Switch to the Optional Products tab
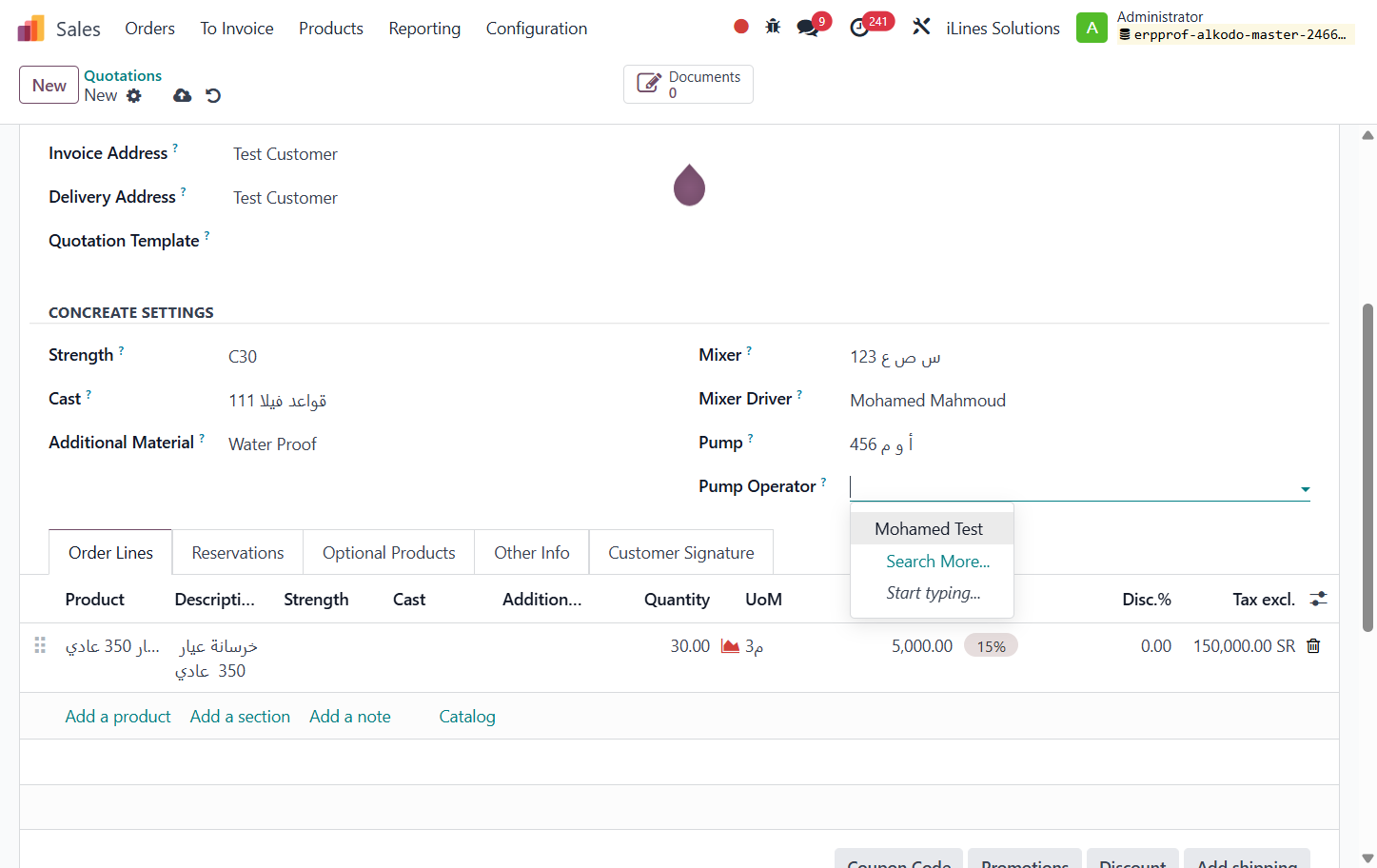 [x=389, y=553]
